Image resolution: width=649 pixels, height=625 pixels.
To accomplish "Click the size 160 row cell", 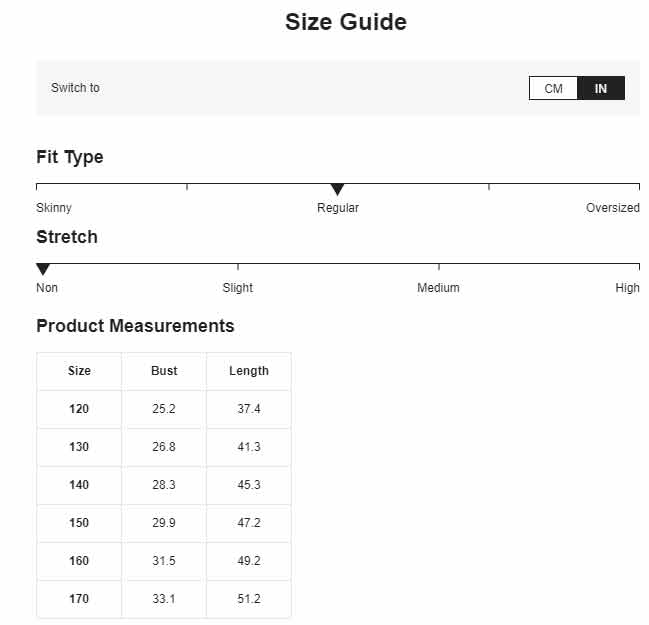I will (79, 561).
